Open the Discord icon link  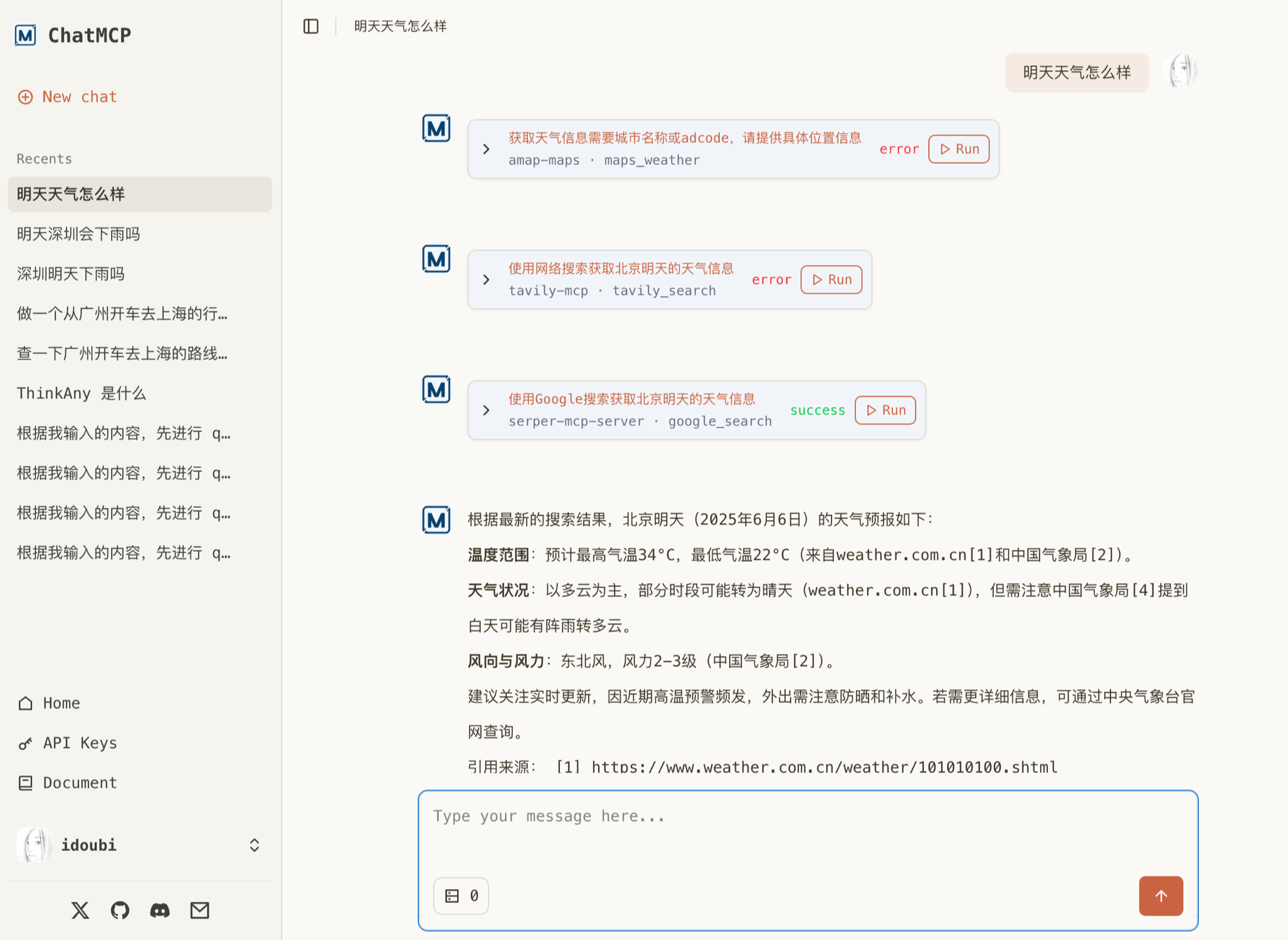[x=160, y=910]
